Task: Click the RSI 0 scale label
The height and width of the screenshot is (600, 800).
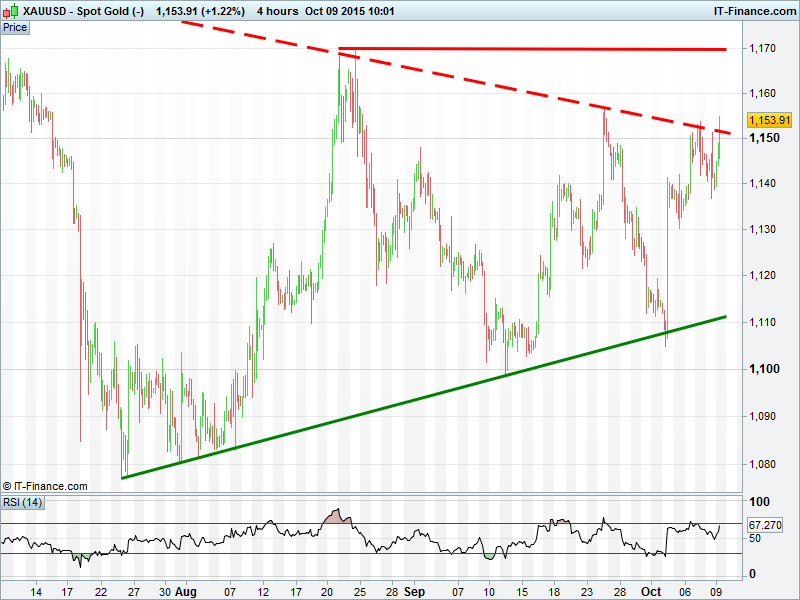Action: pos(752,573)
